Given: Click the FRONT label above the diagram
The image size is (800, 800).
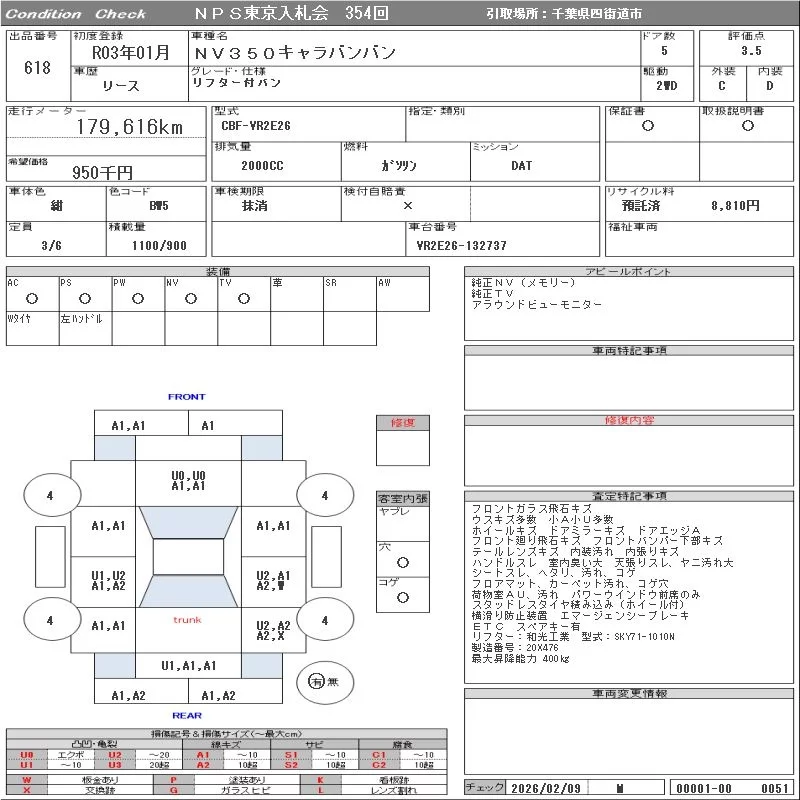Looking at the screenshot, I should 186,396.
